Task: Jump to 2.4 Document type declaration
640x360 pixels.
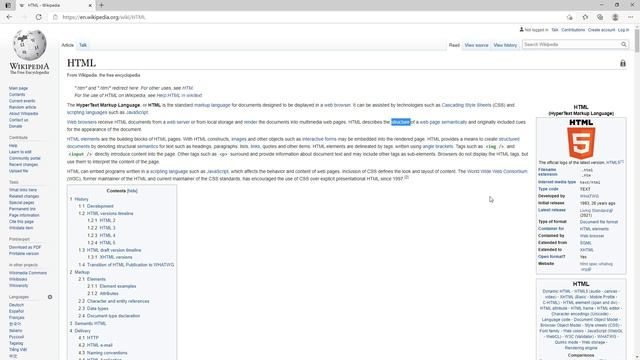Action: 113,316
